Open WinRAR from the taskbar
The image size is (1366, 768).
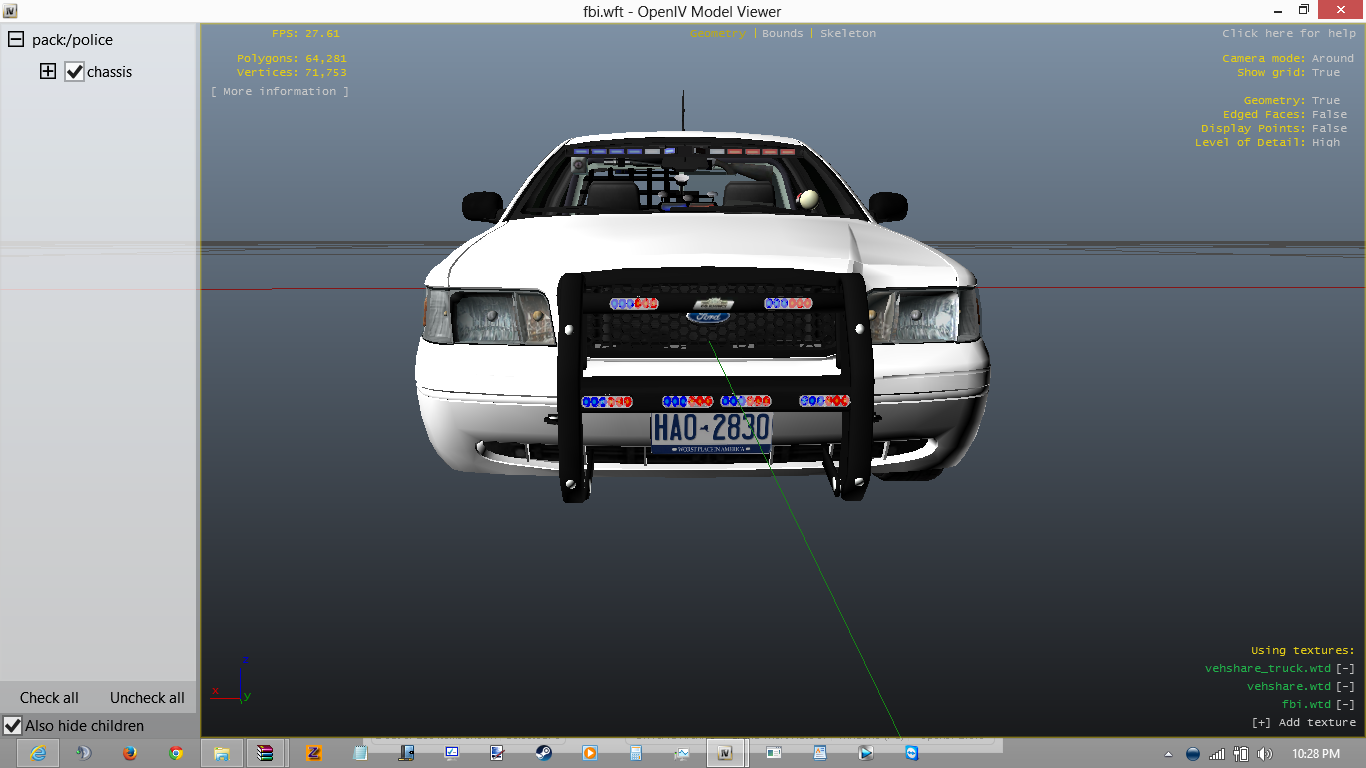click(266, 753)
